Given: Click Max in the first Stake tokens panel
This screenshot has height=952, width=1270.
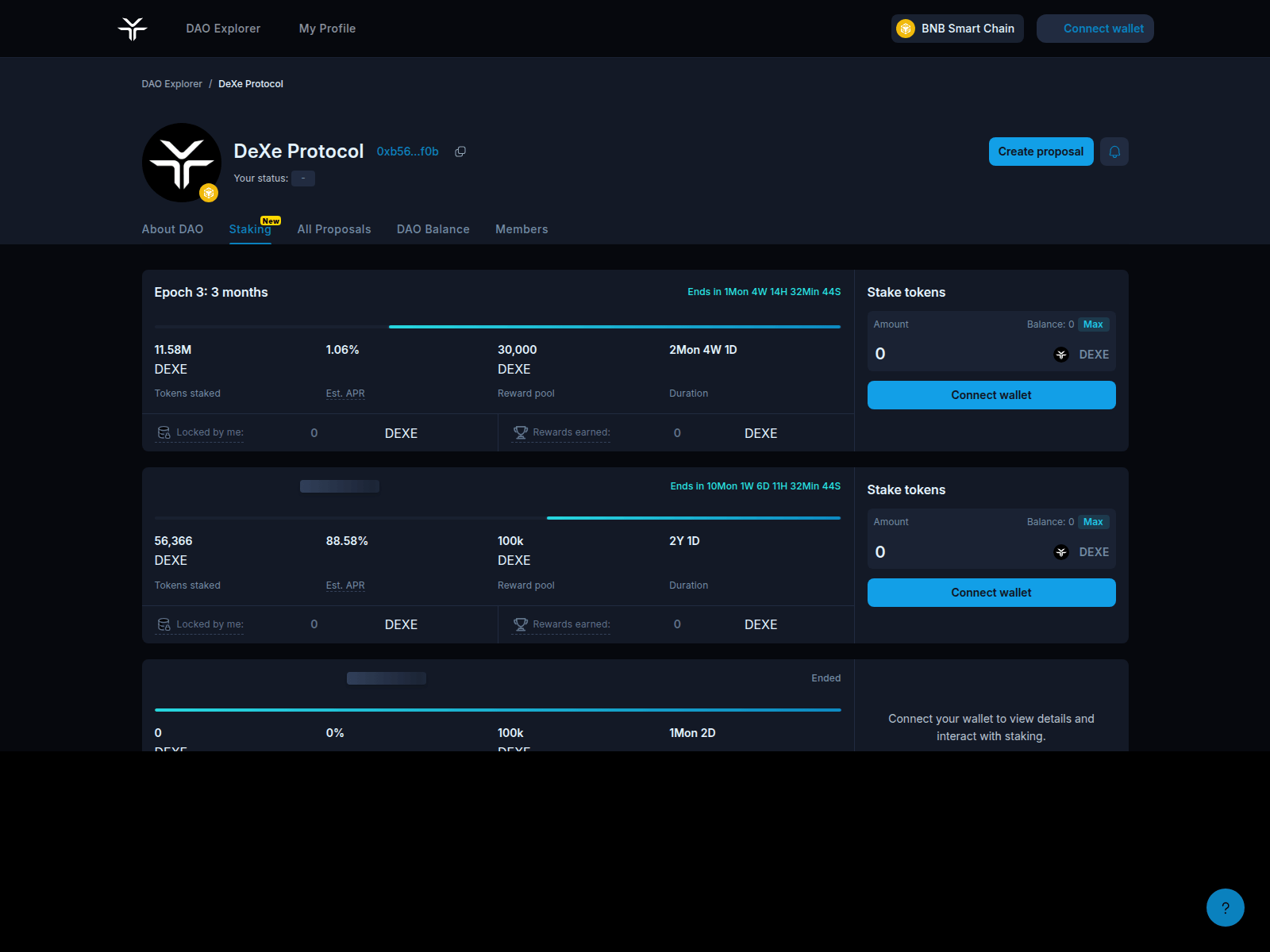Looking at the screenshot, I should (1093, 324).
